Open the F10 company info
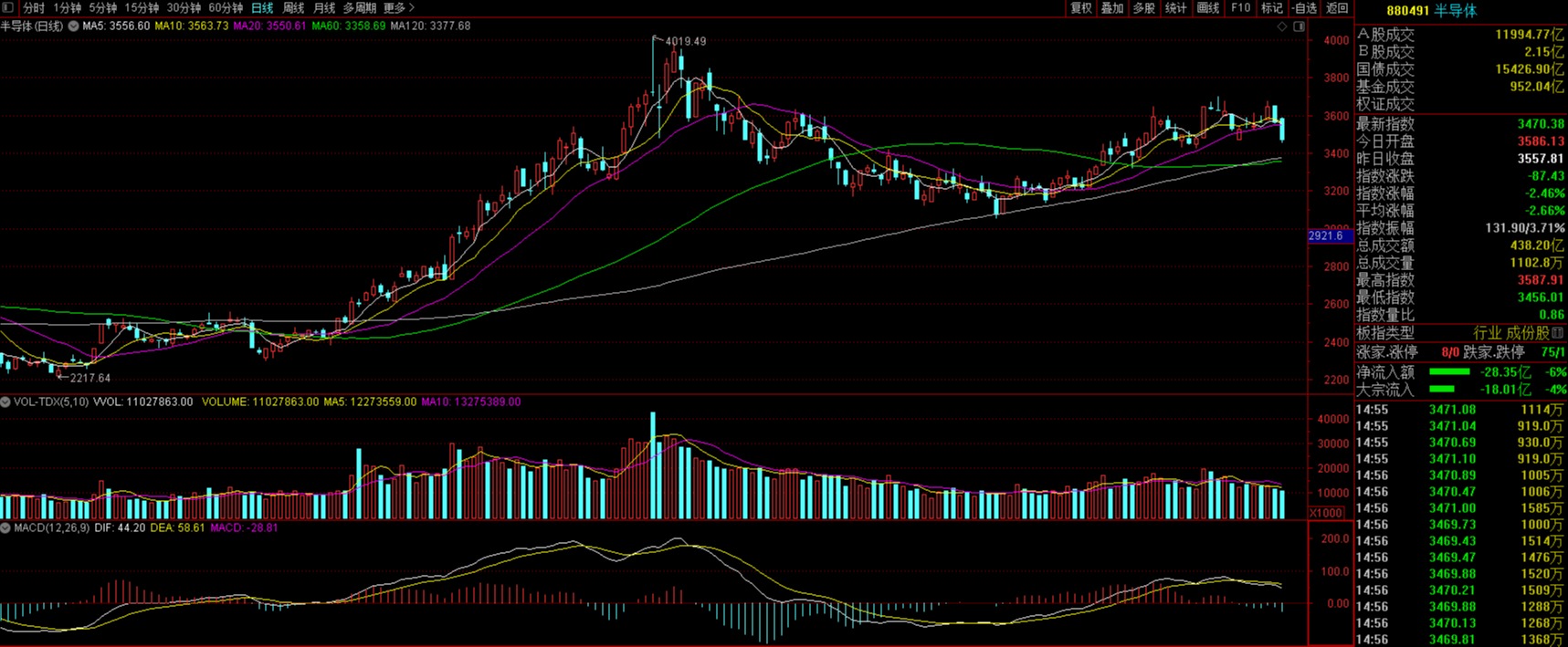Viewport: 1568px width, 647px height. [1240, 8]
